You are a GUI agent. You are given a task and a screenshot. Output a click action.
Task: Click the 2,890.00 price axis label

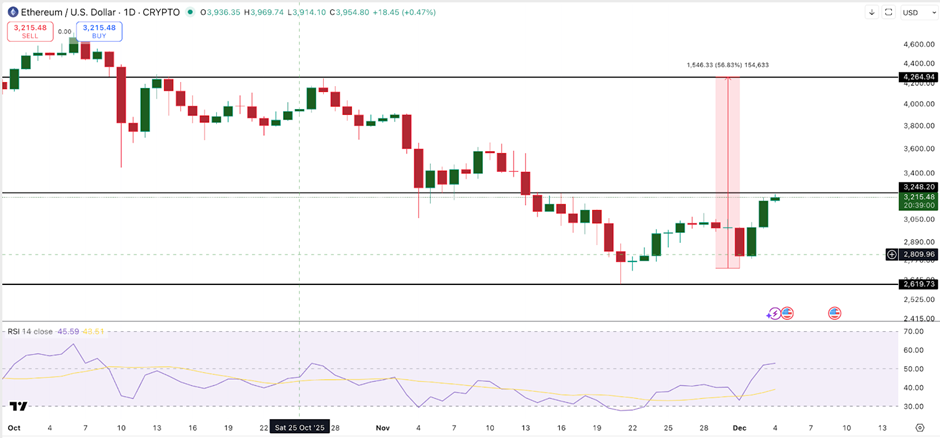(917, 242)
